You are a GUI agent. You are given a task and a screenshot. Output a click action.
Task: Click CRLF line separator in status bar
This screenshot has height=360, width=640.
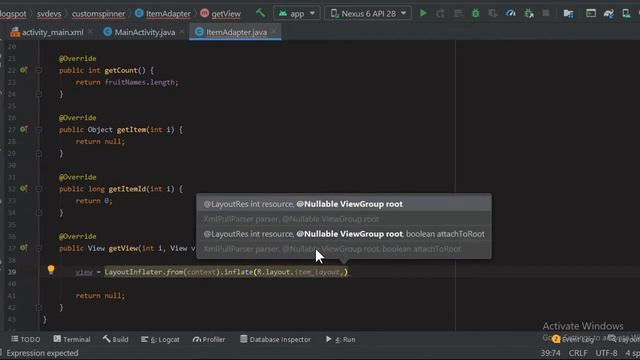pos(578,353)
